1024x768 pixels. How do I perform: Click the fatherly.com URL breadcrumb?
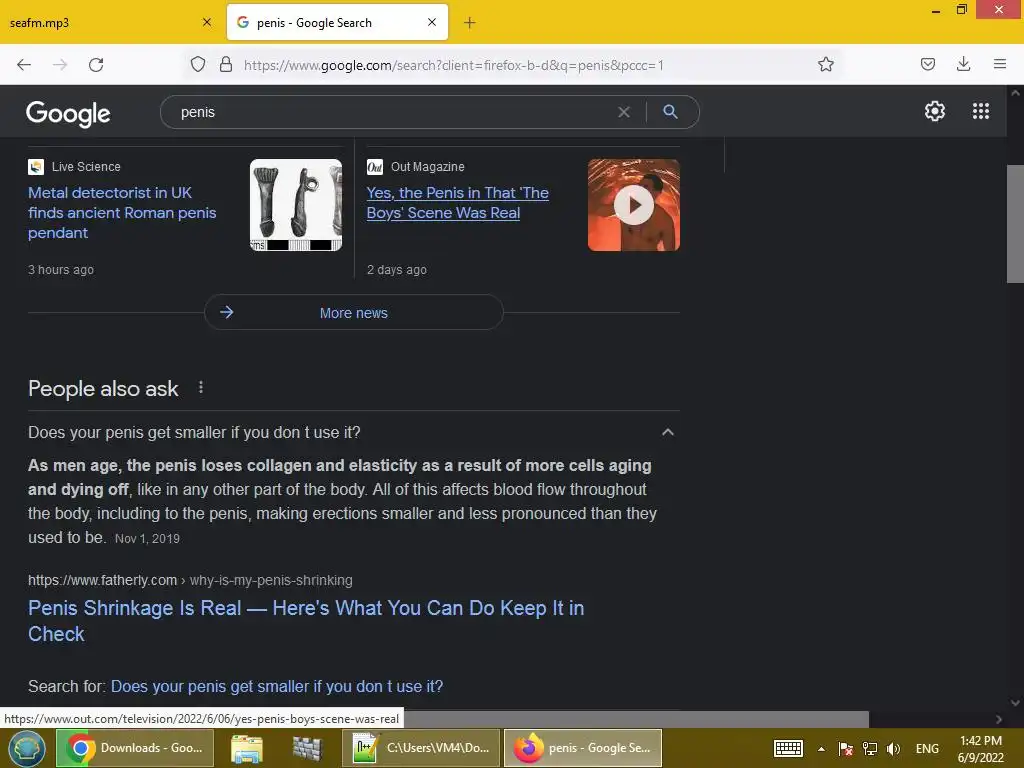190,580
